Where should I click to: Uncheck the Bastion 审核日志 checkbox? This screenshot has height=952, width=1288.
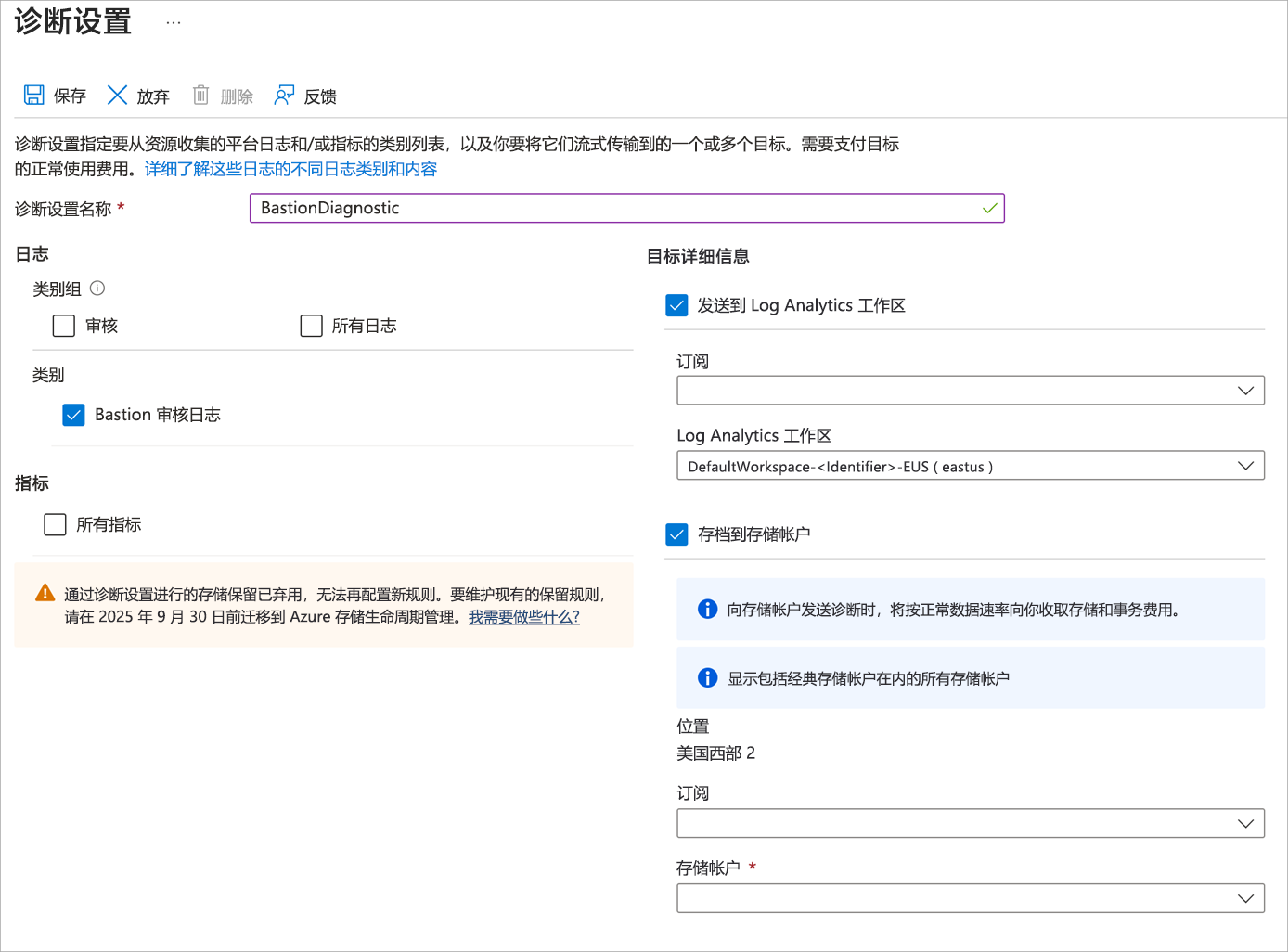click(73, 415)
